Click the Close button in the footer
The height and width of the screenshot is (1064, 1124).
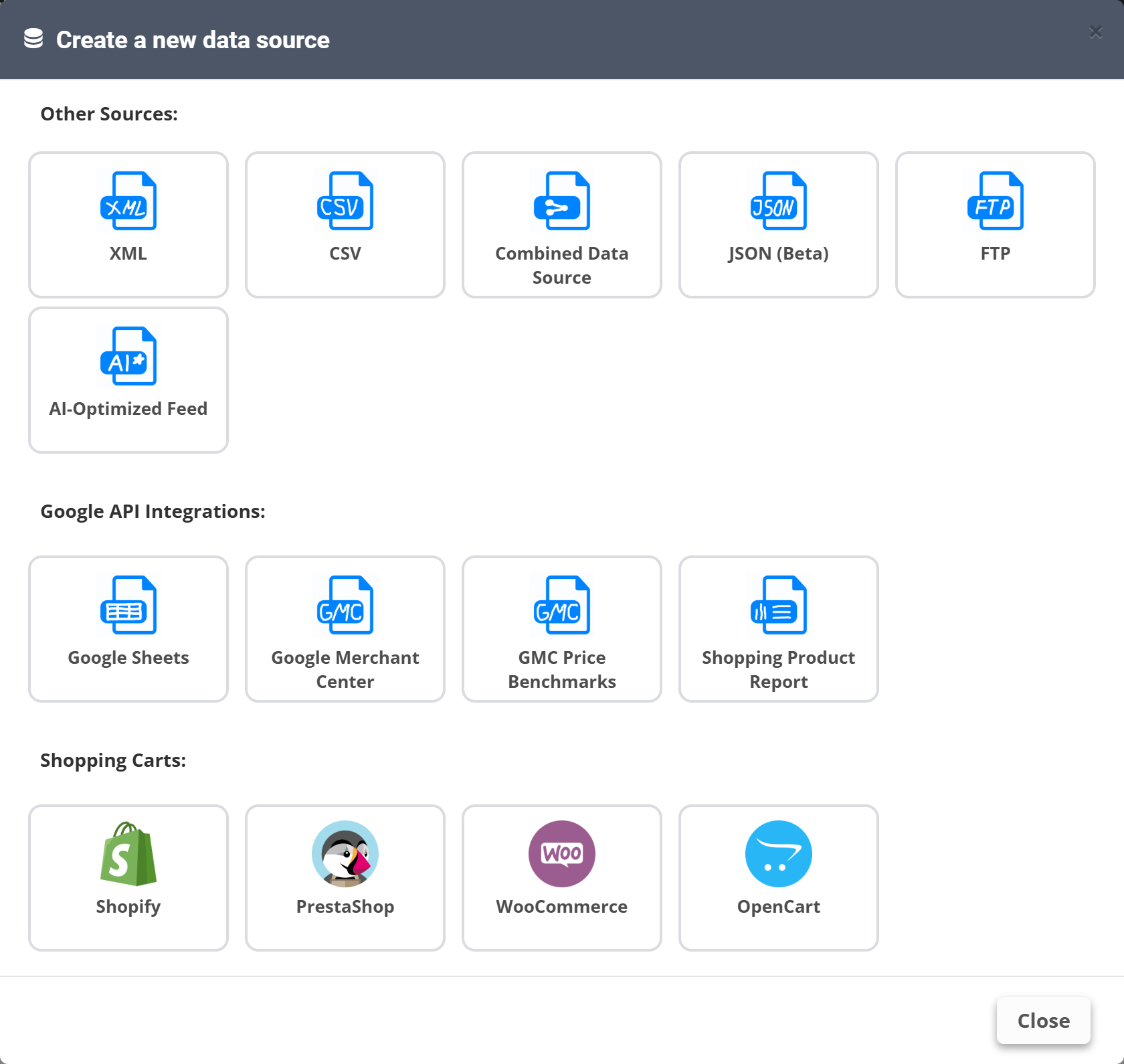(1044, 1021)
